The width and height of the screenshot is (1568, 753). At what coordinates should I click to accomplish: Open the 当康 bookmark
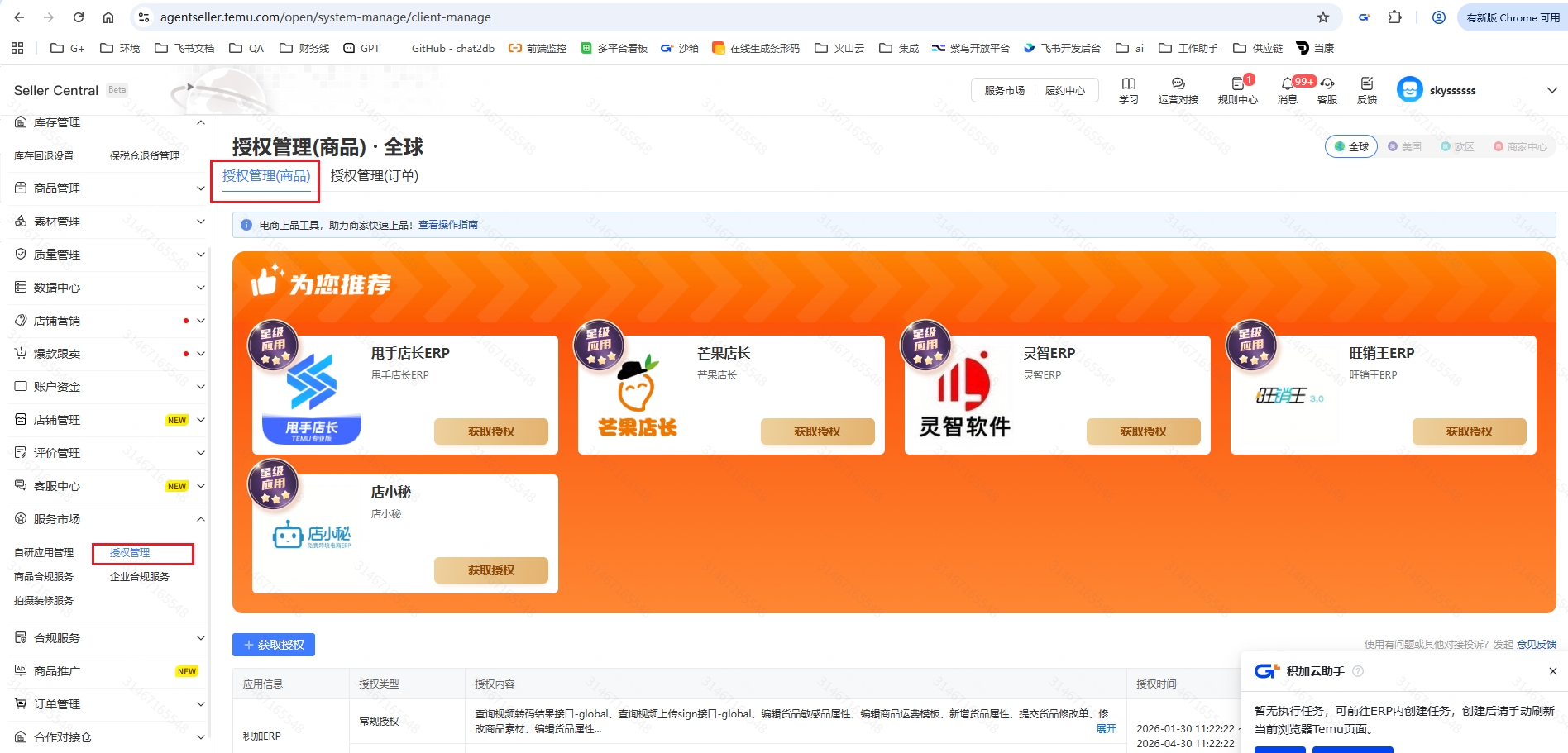pos(1315,48)
